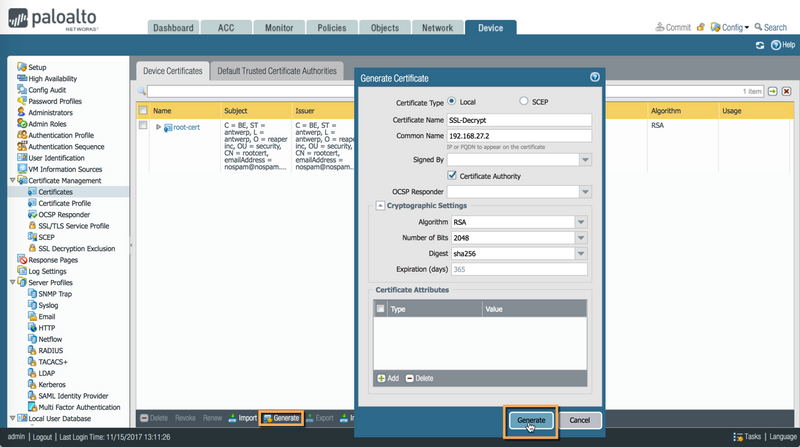Open Default Trusted Certificate Authorities tab
Image resolution: width=800 pixels, height=447 pixels.
pos(277,71)
